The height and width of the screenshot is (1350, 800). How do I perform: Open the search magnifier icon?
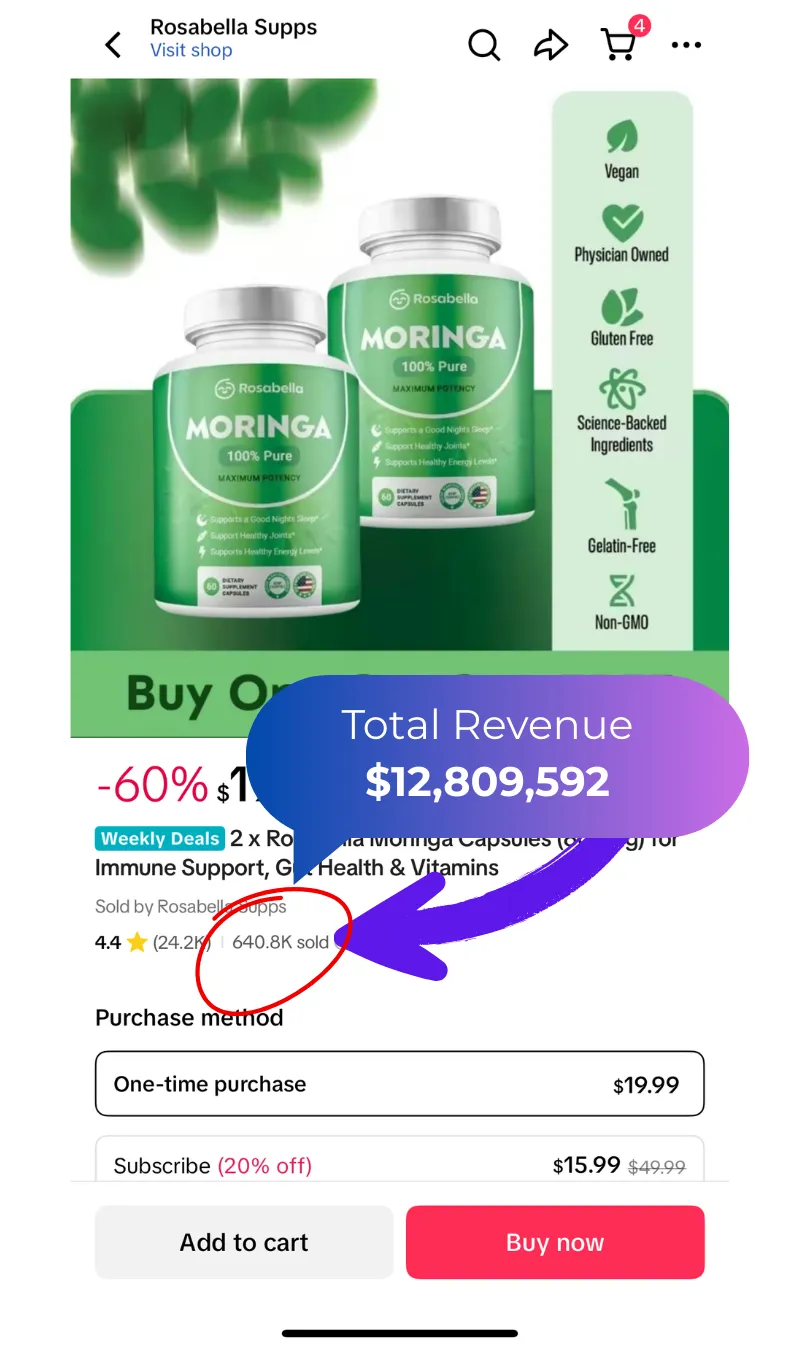point(484,44)
